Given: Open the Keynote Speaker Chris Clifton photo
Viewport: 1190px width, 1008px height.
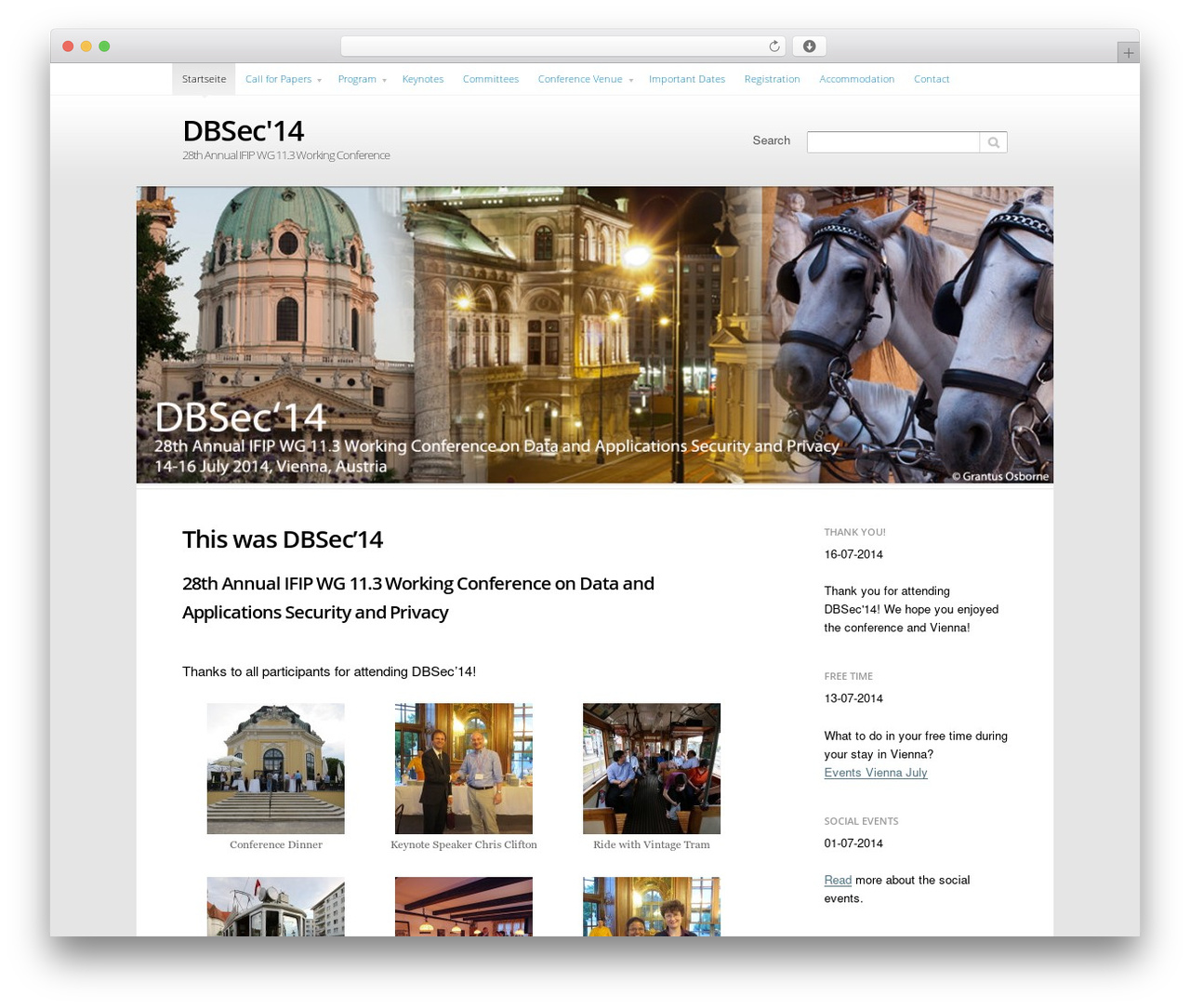Looking at the screenshot, I should pyautogui.click(x=463, y=768).
